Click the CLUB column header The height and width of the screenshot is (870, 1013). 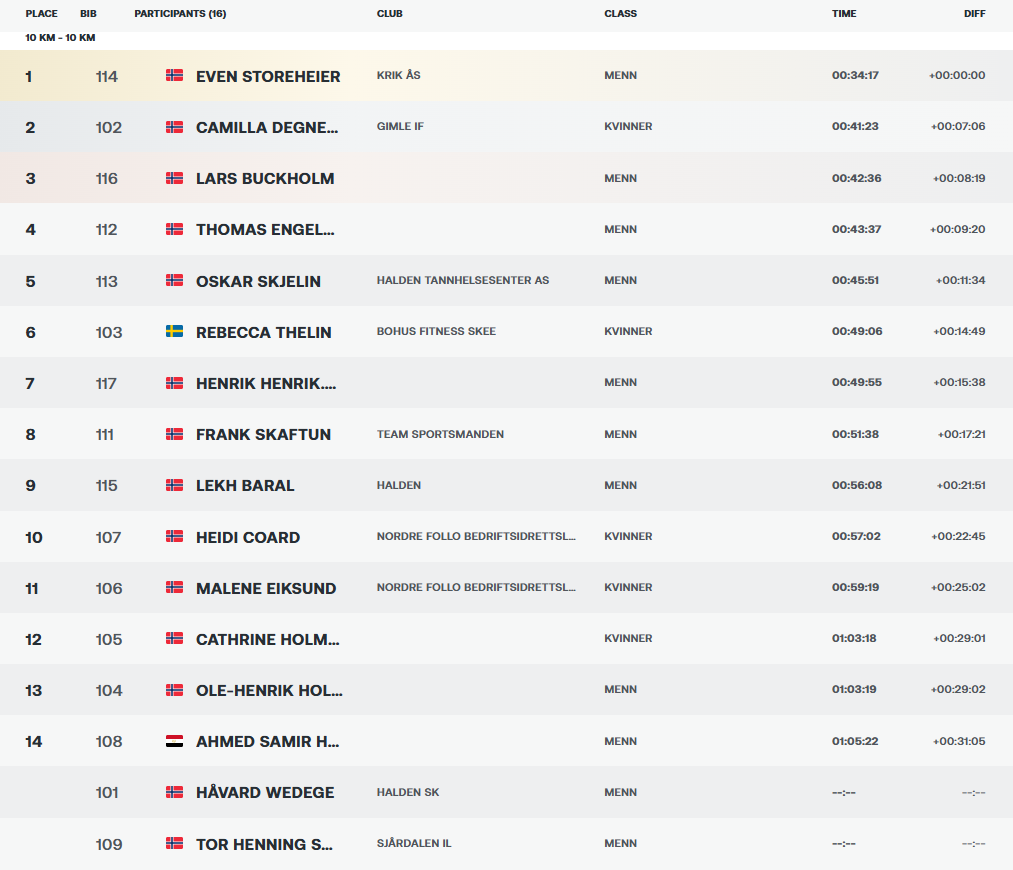point(390,14)
